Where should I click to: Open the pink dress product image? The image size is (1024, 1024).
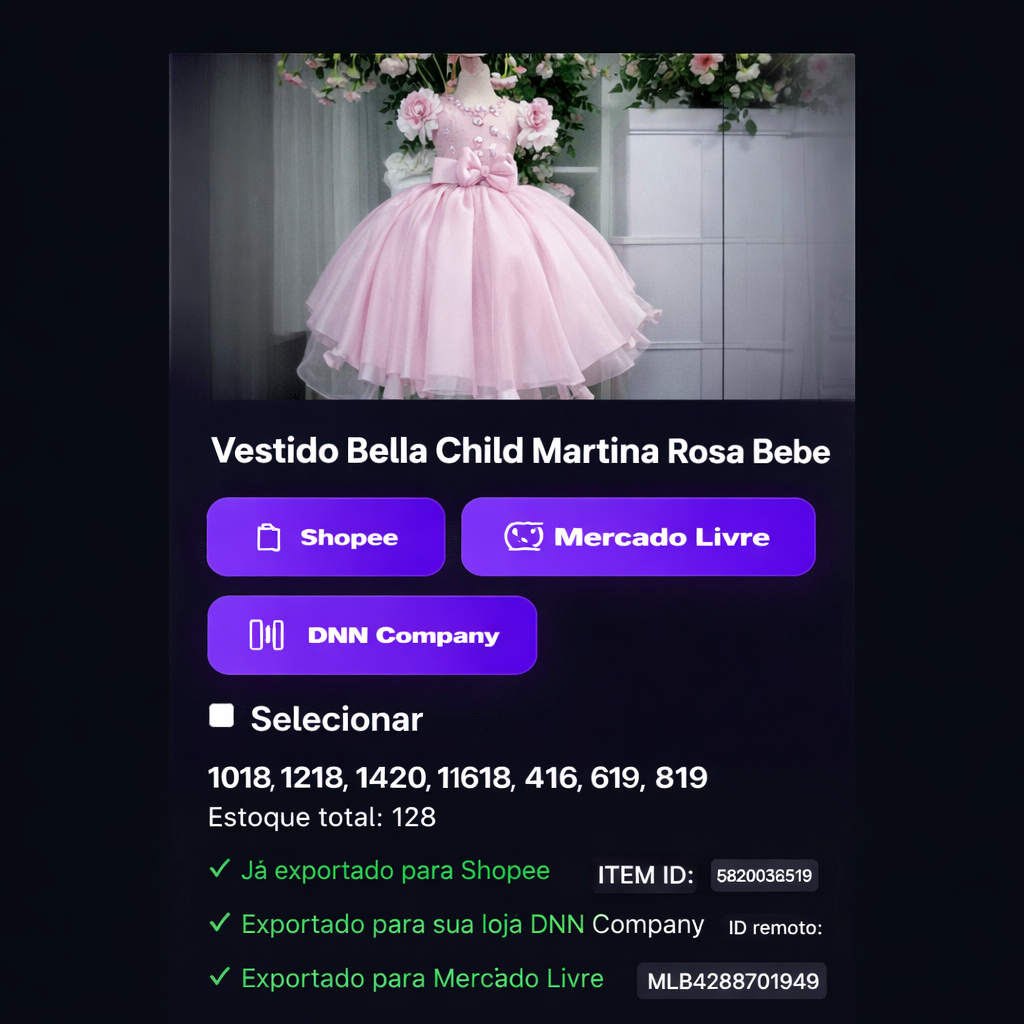pos(512,226)
